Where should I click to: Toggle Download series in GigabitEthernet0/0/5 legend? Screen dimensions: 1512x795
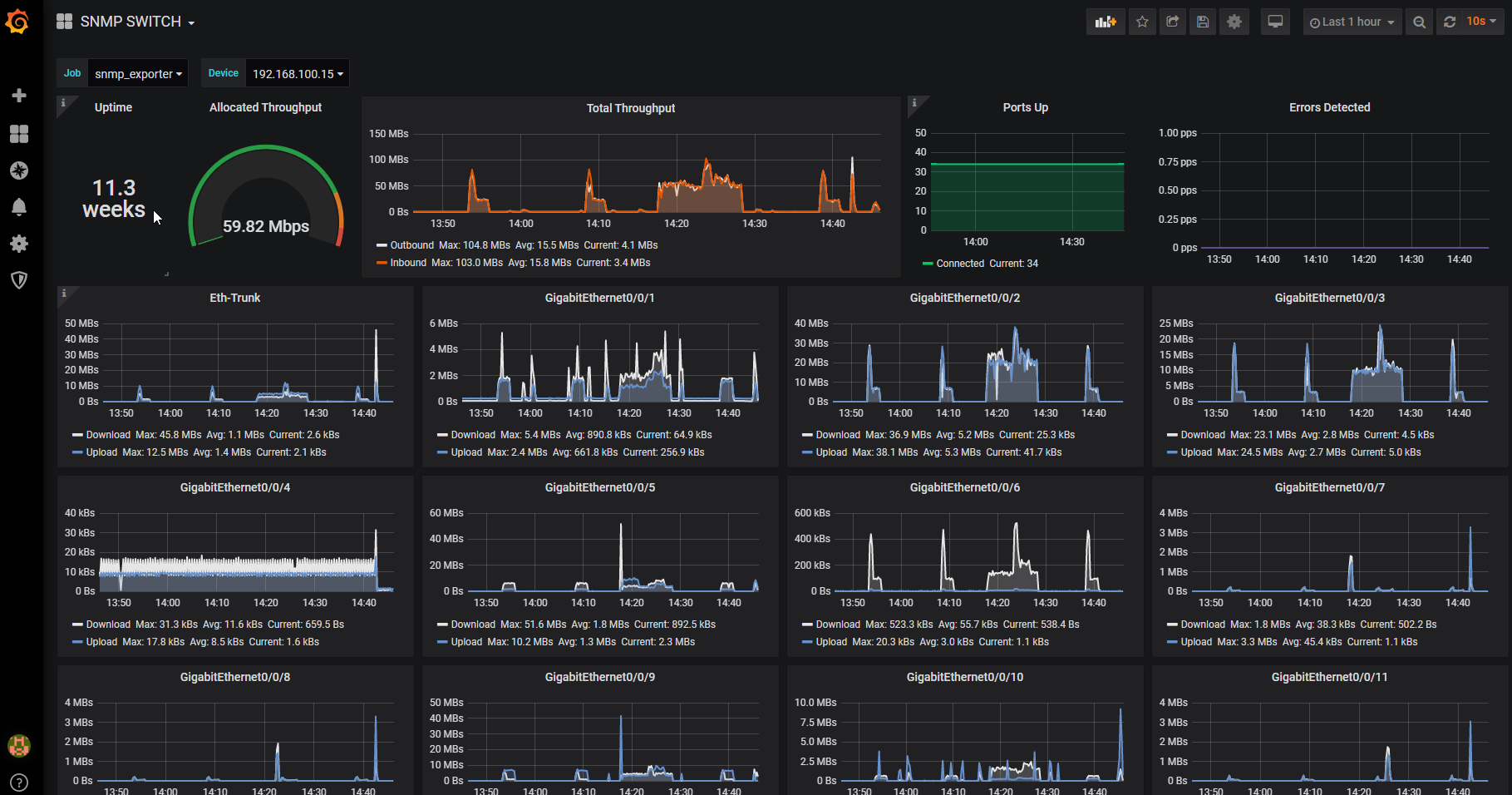pyautogui.click(x=473, y=625)
